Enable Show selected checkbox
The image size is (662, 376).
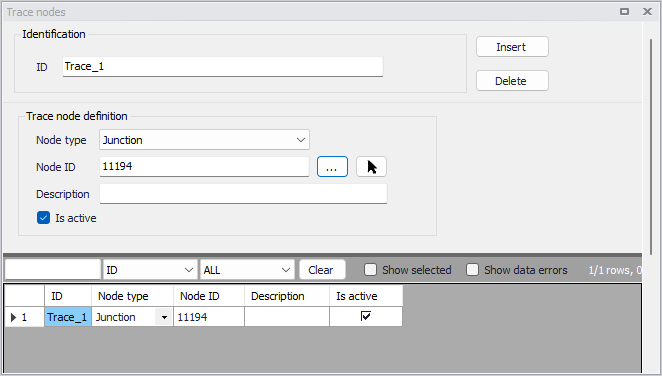pyautogui.click(x=370, y=270)
